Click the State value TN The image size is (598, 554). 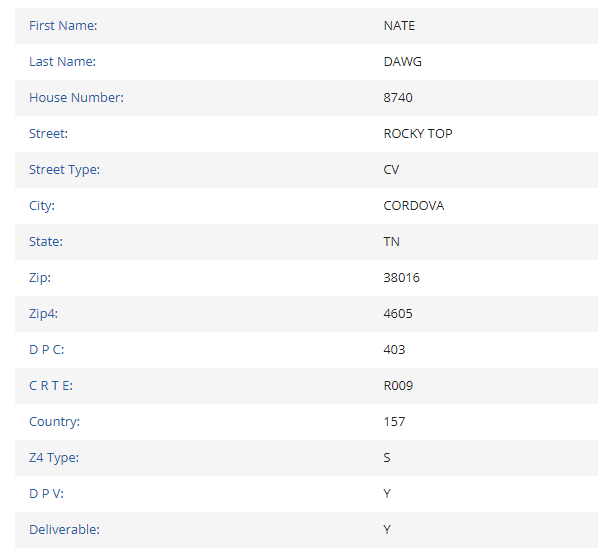(391, 242)
